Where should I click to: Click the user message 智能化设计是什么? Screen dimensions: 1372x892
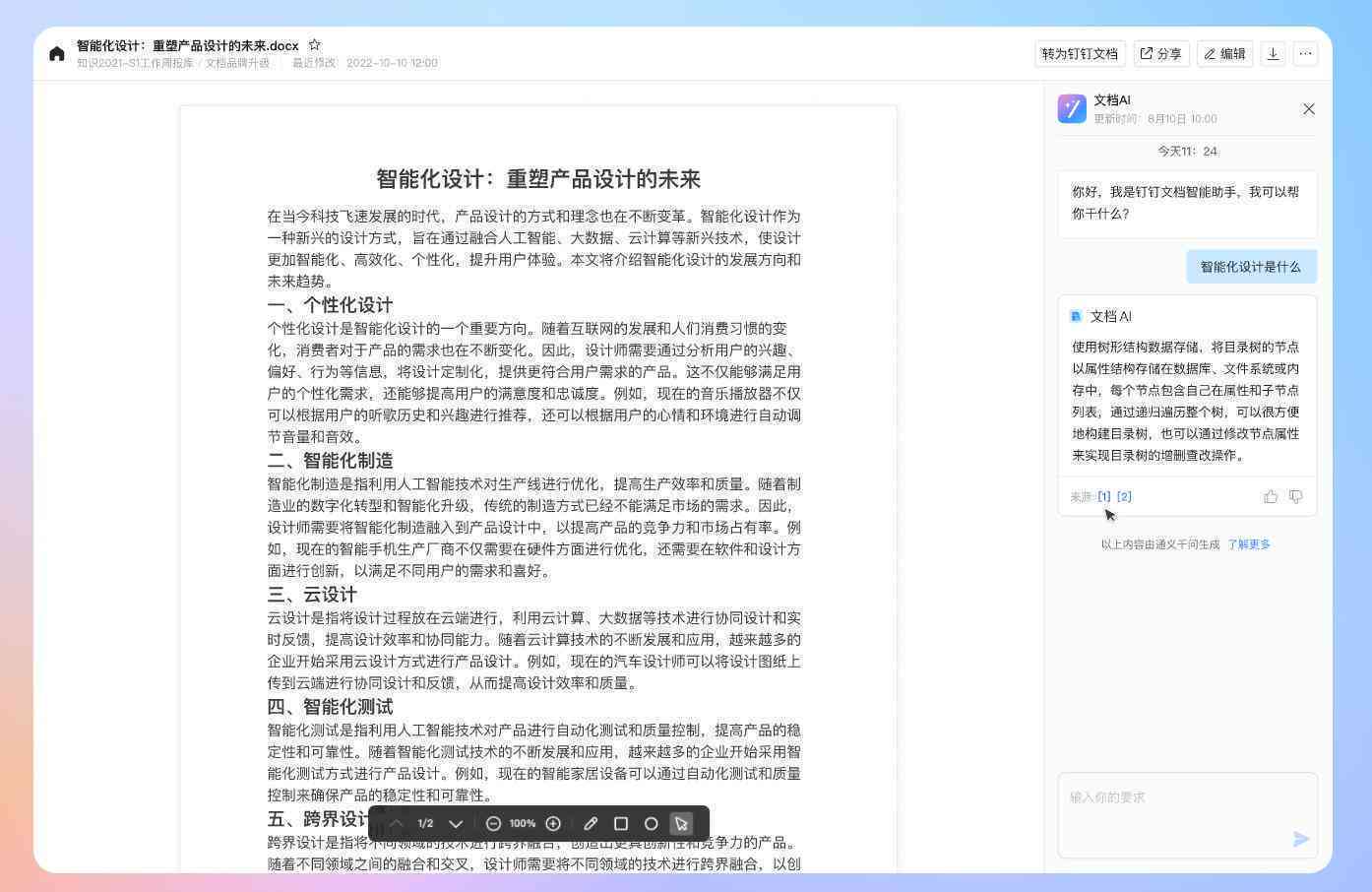point(1251,267)
